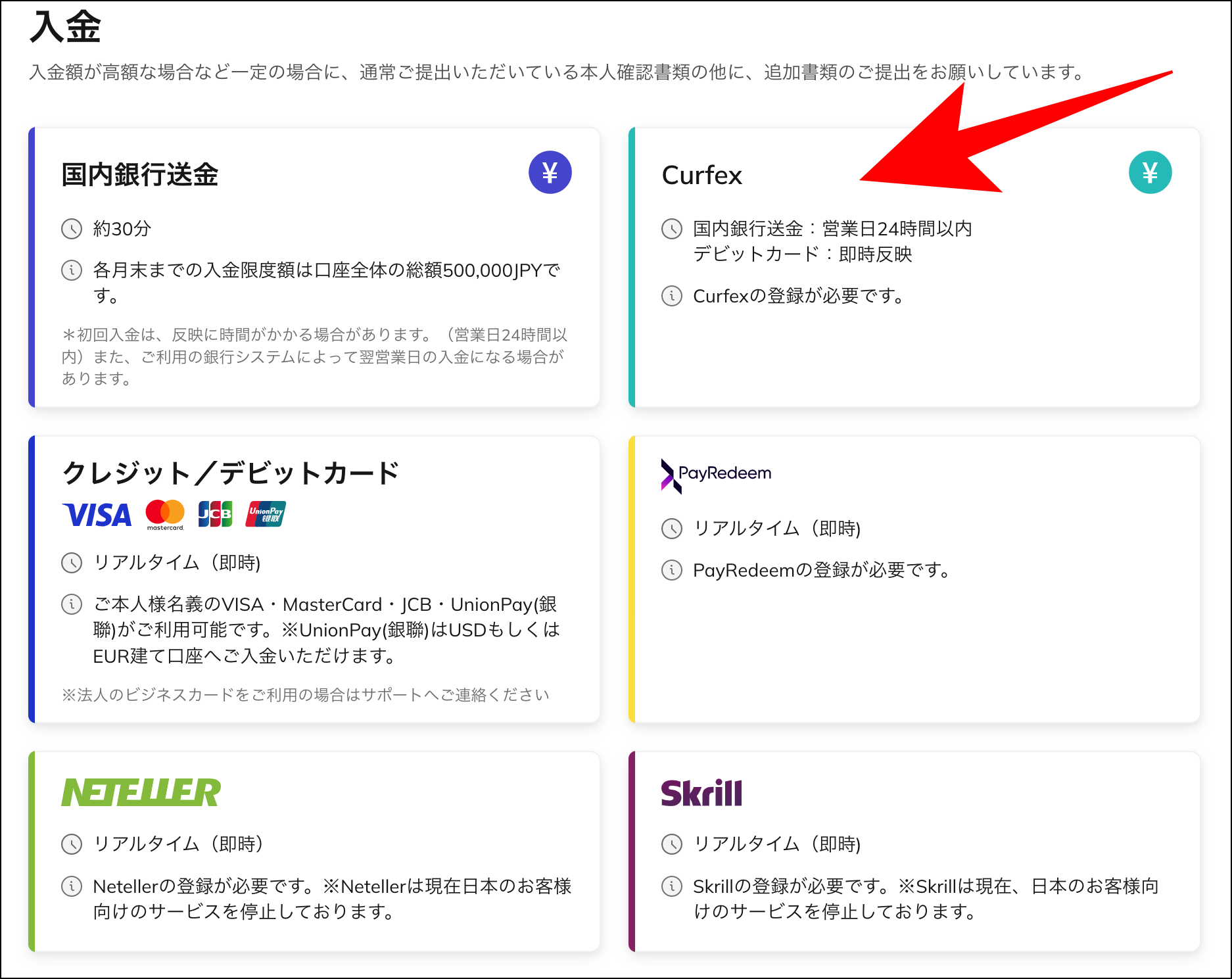This screenshot has width=1232, height=979.
Task: Click the purple ¥ icon on 国内銀行送金 card
Action: [550, 172]
